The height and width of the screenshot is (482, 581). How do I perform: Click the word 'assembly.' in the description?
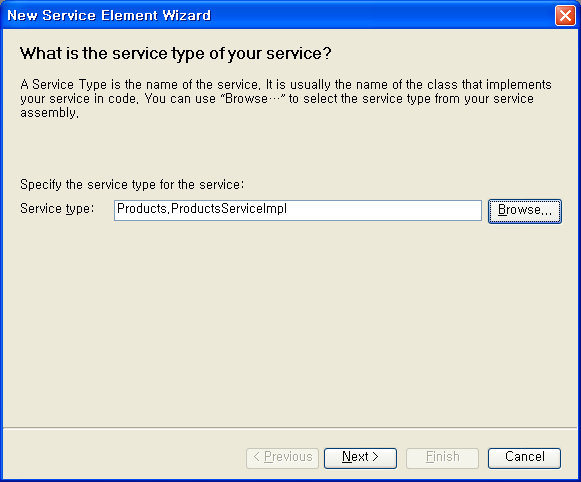click(x=50, y=113)
